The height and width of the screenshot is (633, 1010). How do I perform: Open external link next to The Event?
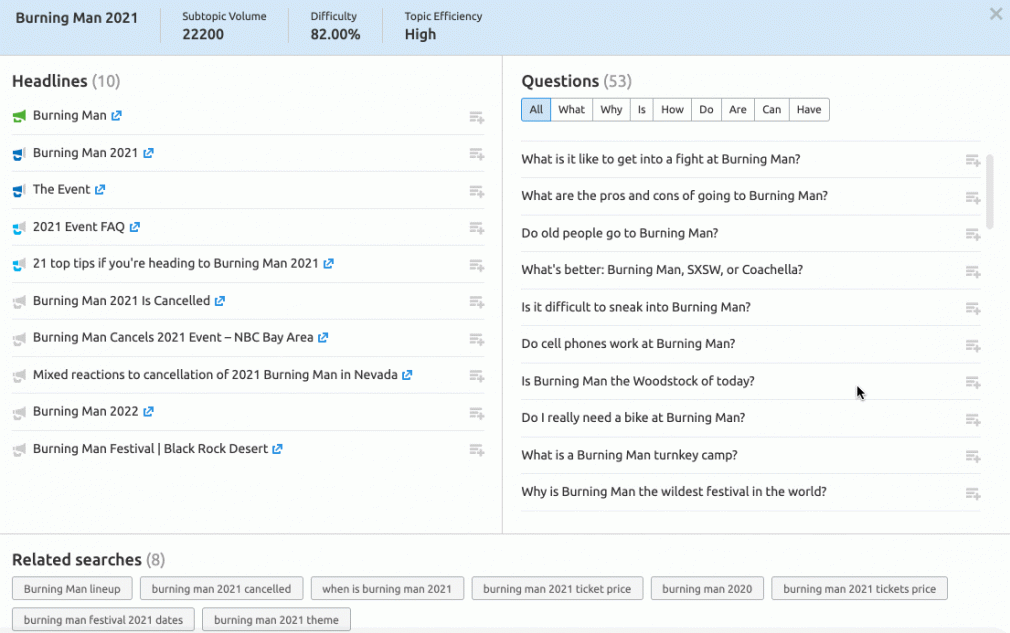[100, 190]
